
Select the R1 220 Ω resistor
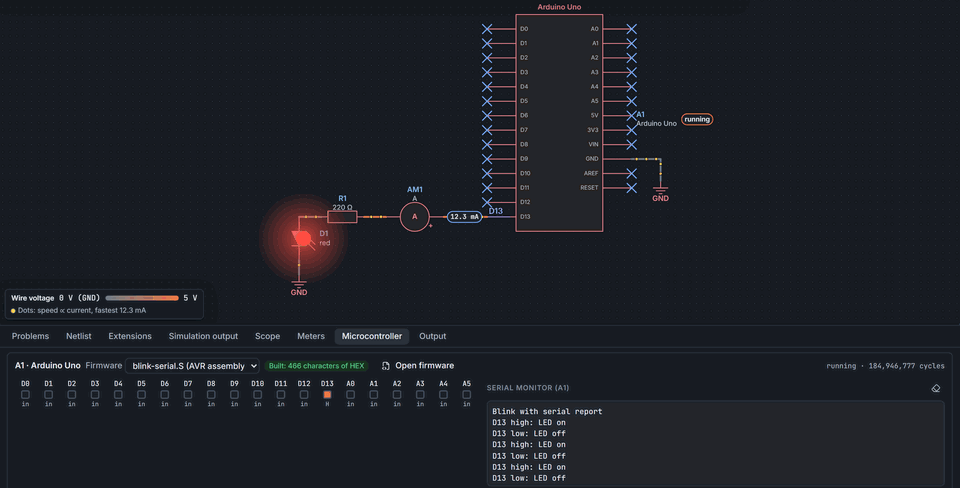[342, 216]
